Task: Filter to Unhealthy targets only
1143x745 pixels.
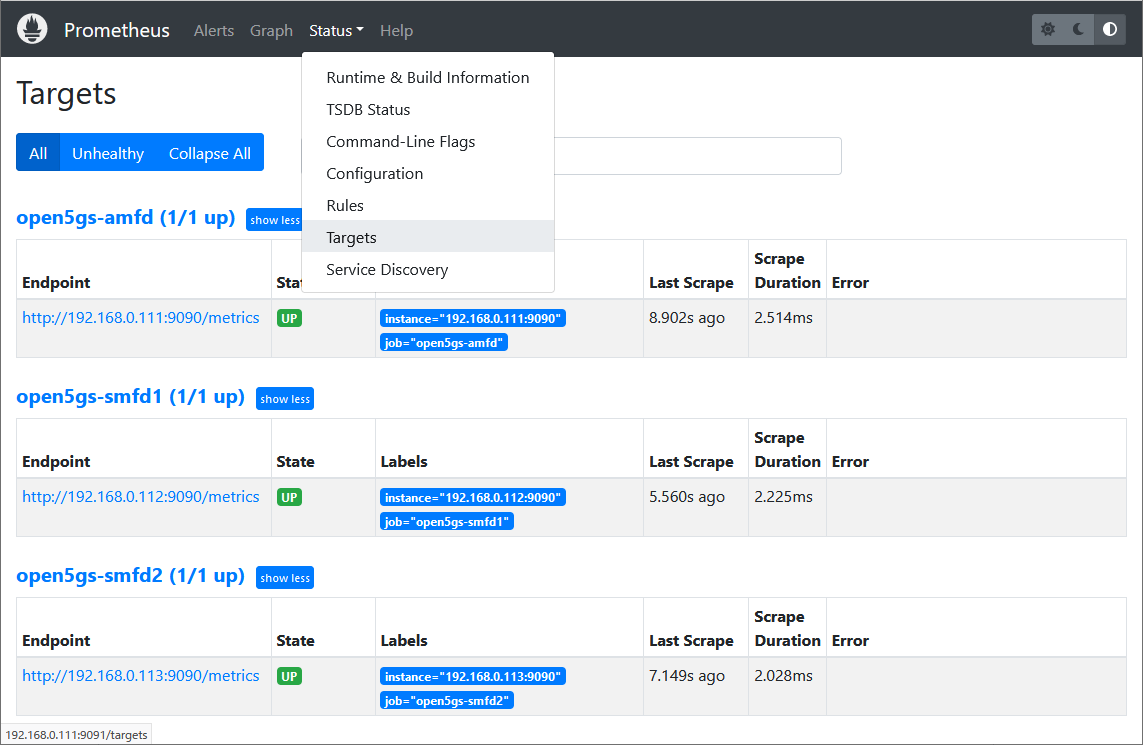Action: (x=108, y=152)
